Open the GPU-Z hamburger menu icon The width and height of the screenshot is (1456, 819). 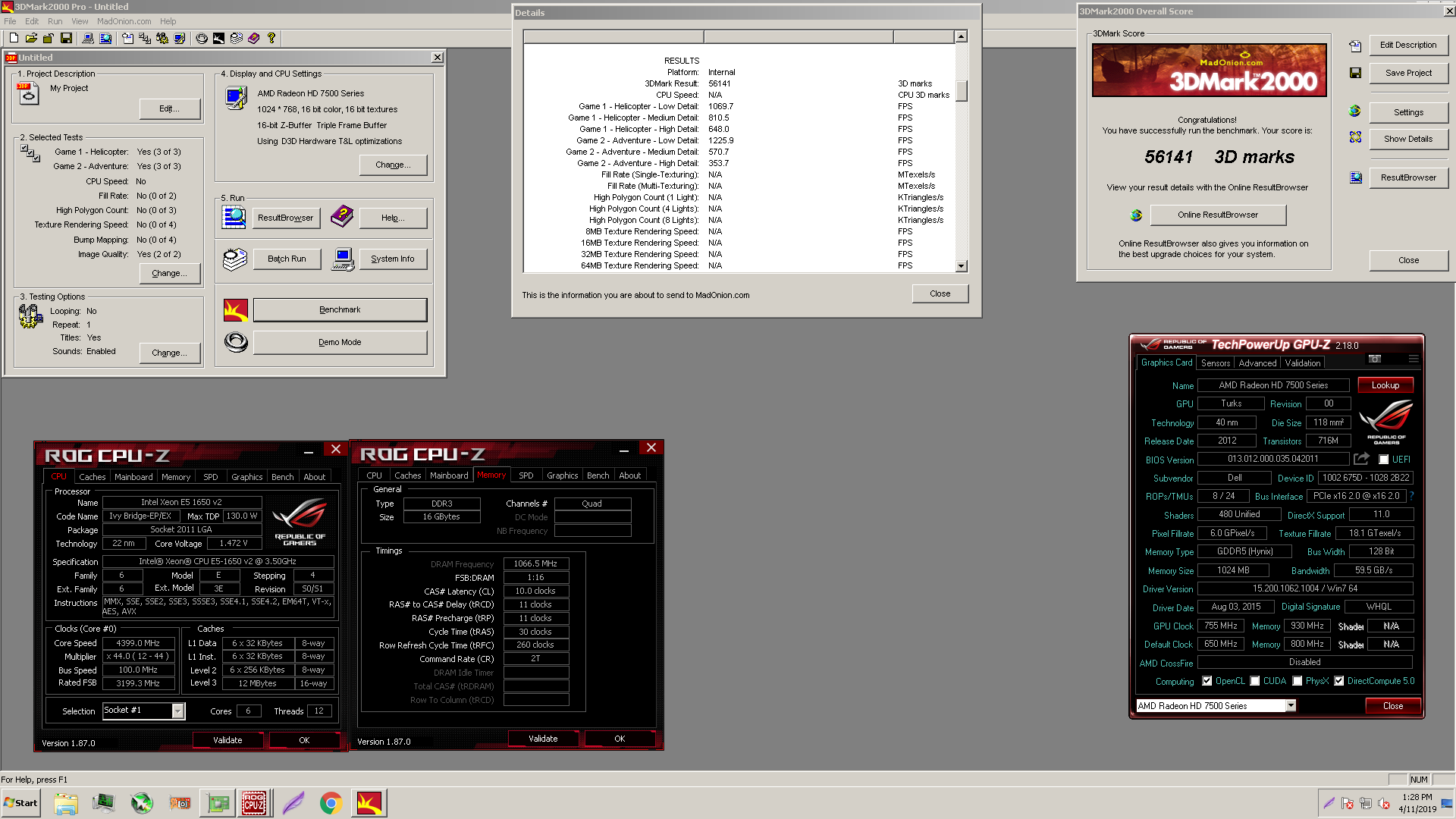click(x=1414, y=359)
